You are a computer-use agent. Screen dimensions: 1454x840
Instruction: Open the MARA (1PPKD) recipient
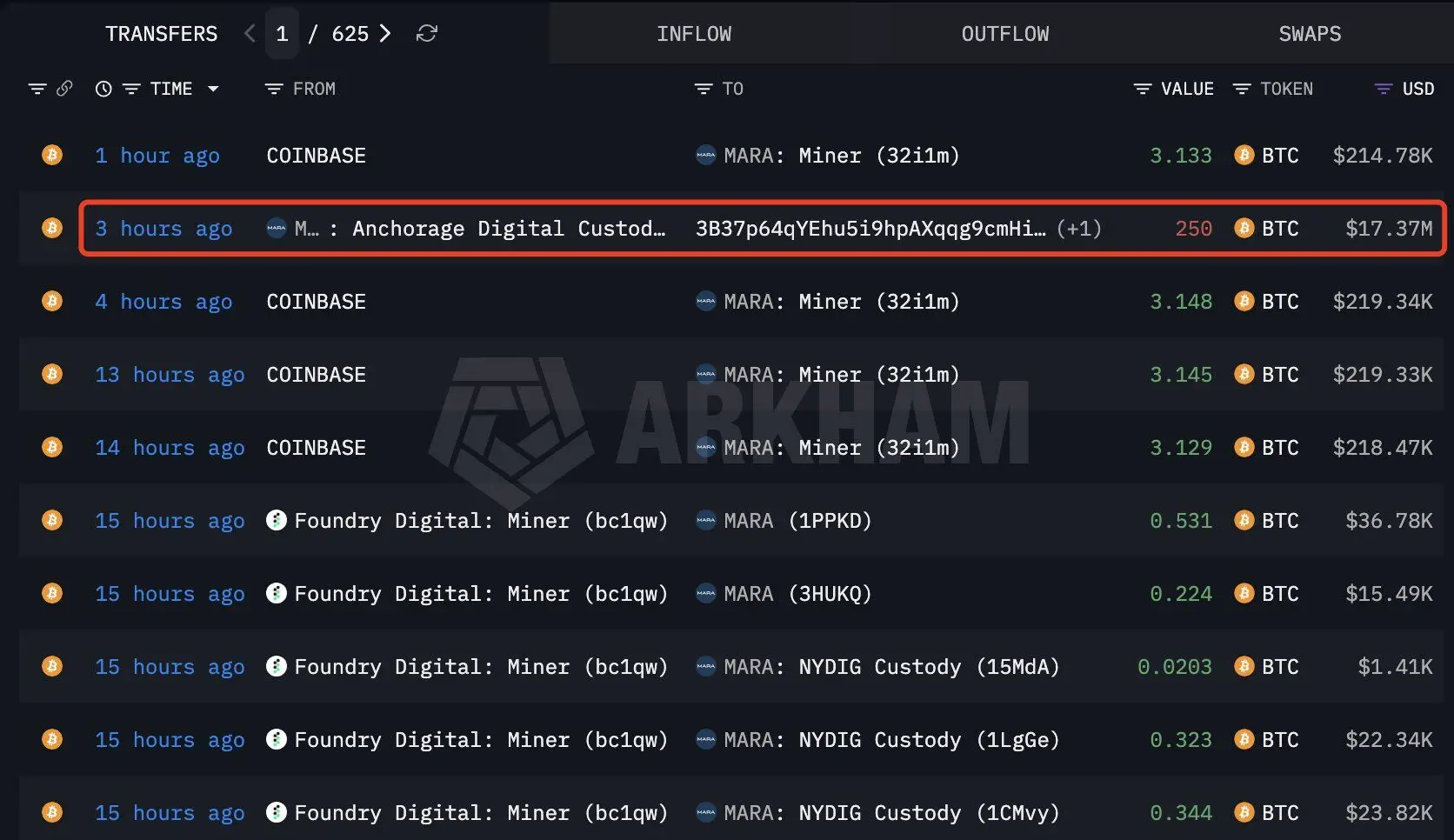click(x=797, y=521)
